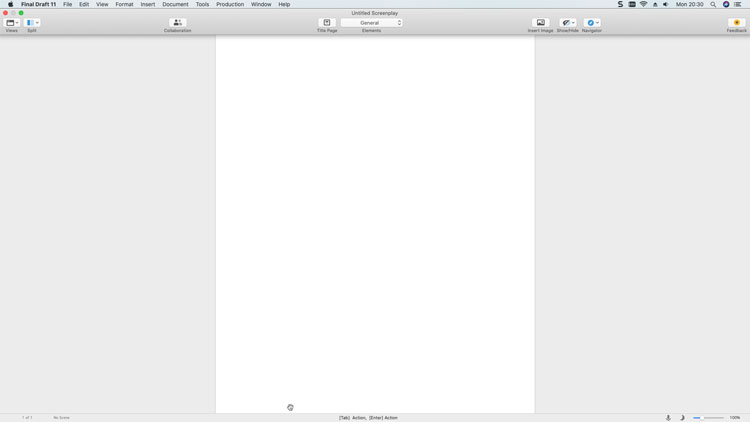Open the Title Page editor
The image size is (750, 422).
click(327, 22)
